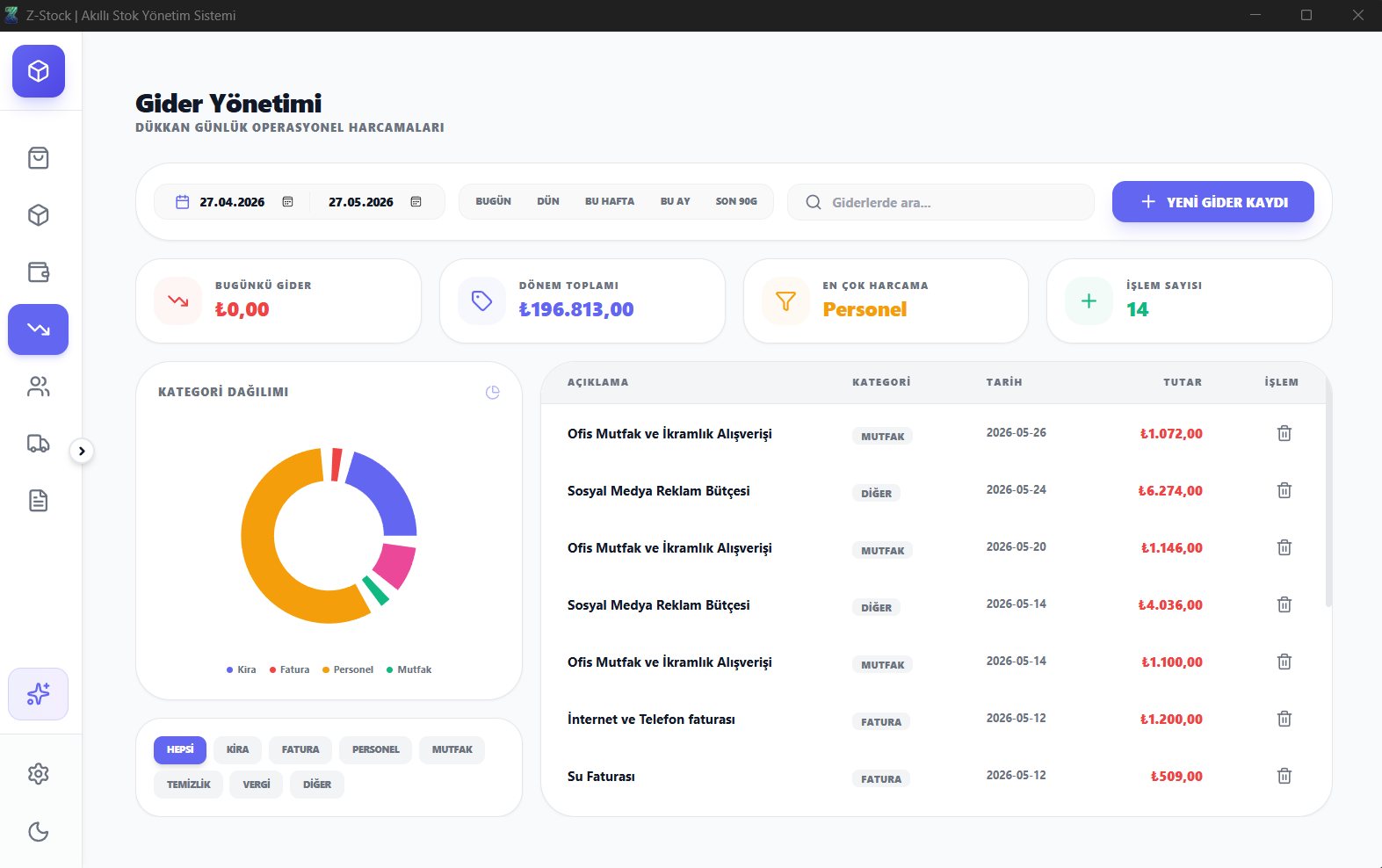This screenshot has height=868, width=1382.
Task: Open the document reports icon in sidebar
Action: coord(39,501)
